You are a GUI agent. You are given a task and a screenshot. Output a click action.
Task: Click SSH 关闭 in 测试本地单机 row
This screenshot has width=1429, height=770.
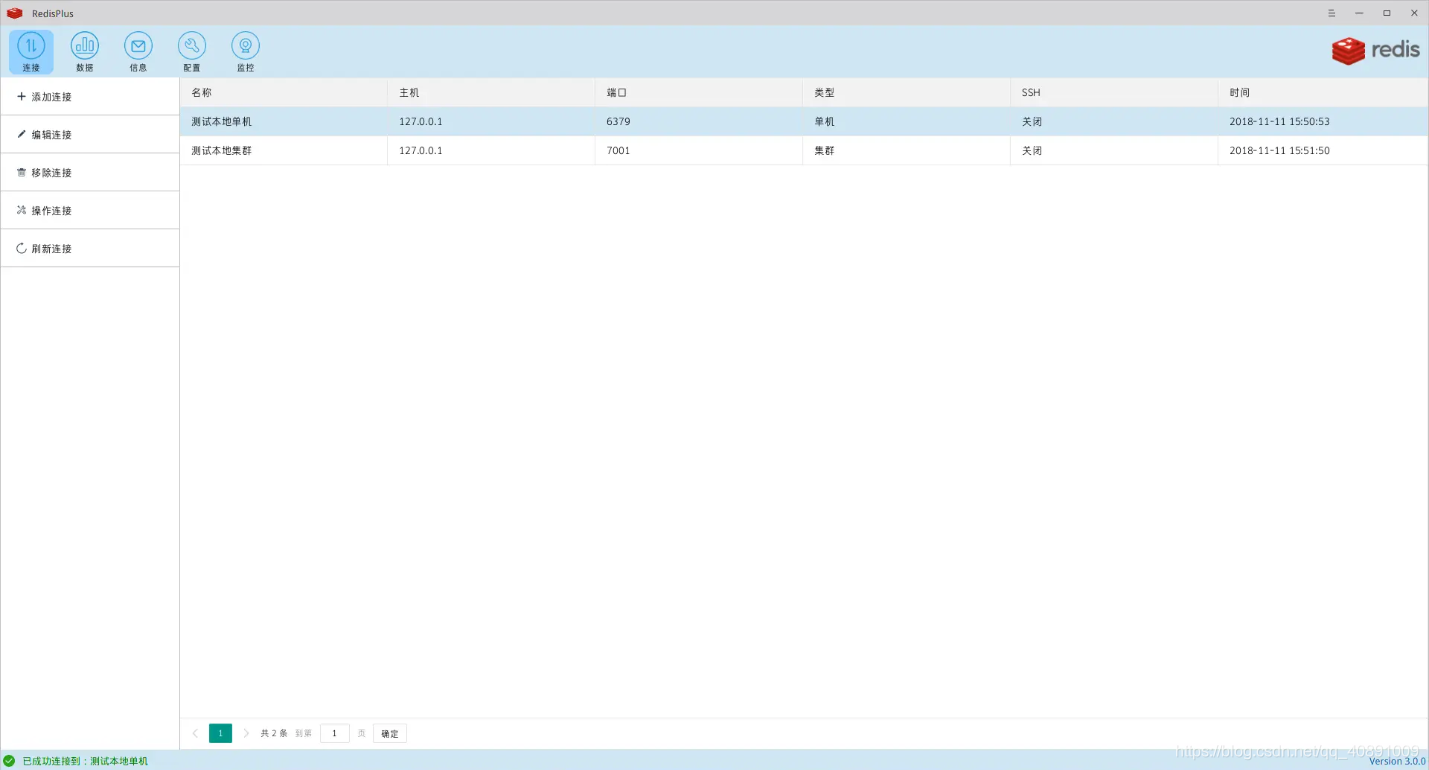coord(1032,121)
